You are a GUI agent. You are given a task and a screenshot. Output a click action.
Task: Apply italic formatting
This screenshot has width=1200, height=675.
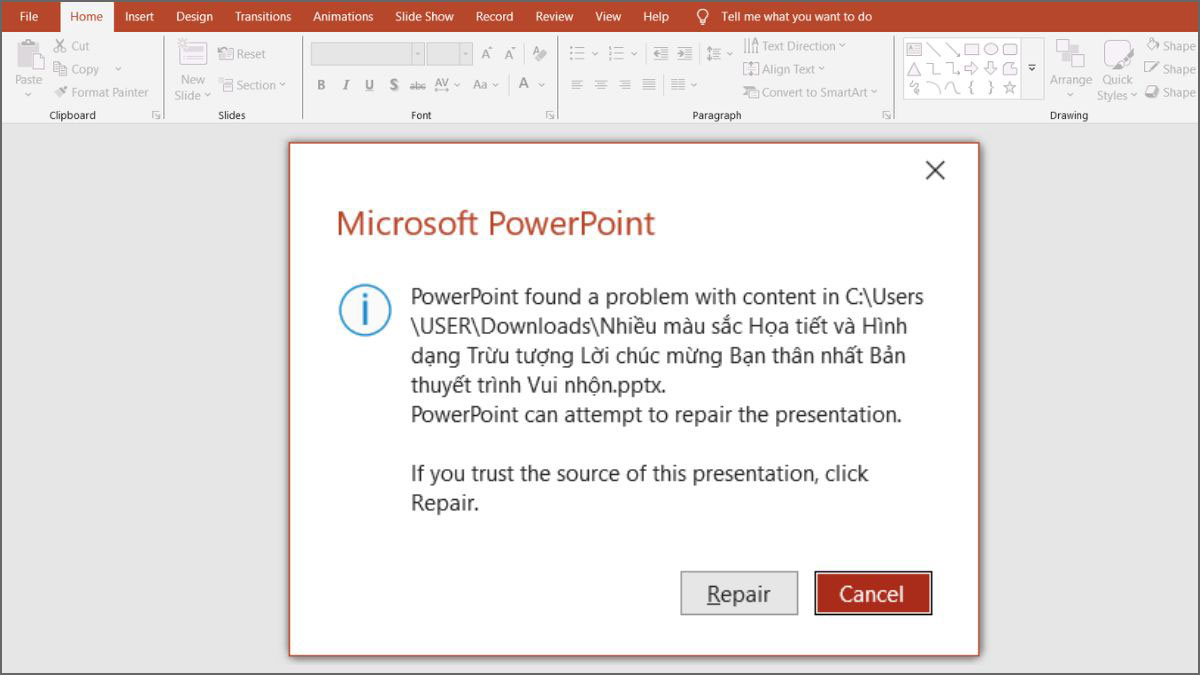pos(346,85)
